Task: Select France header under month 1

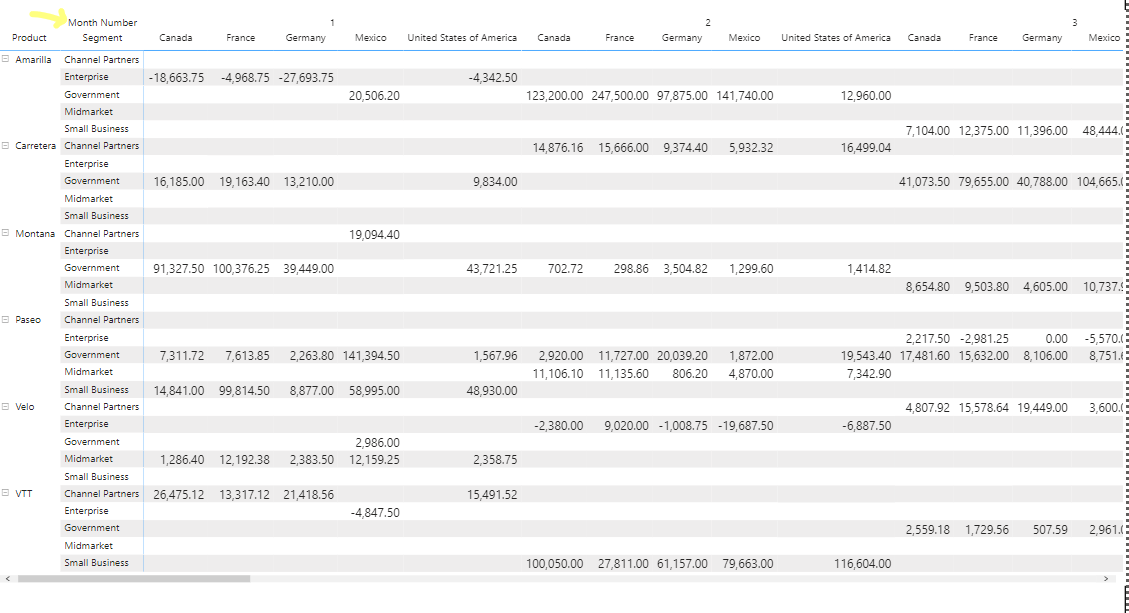Action: pos(240,37)
